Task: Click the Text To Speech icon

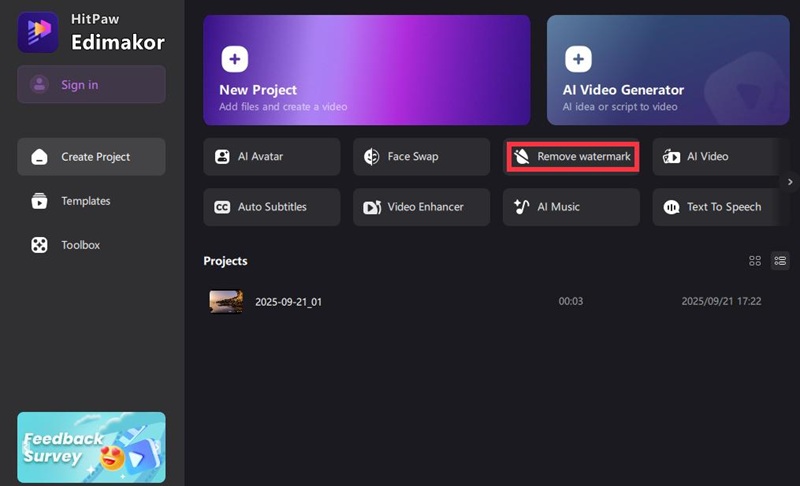Action: click(x=671, y=207)
